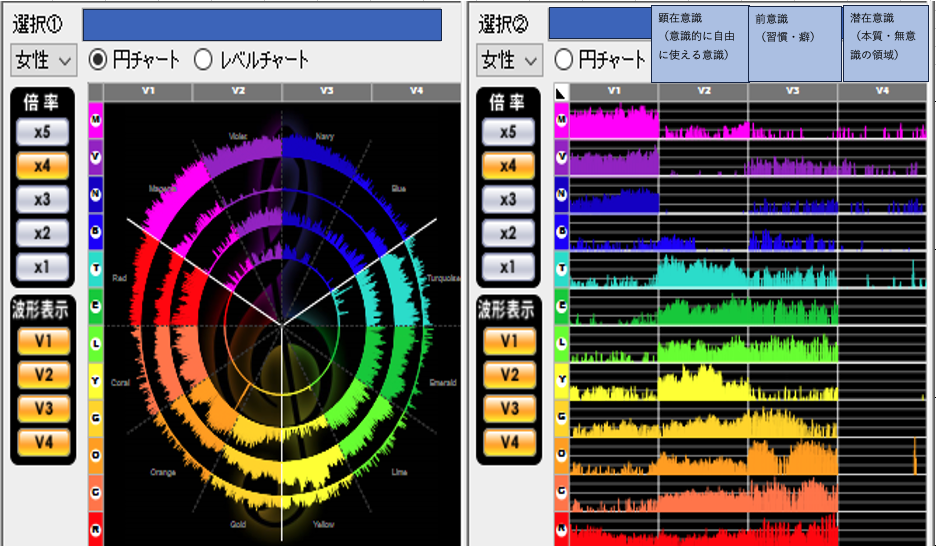Click the gold G row icon in 選択① panel

[x=96, y=418]
